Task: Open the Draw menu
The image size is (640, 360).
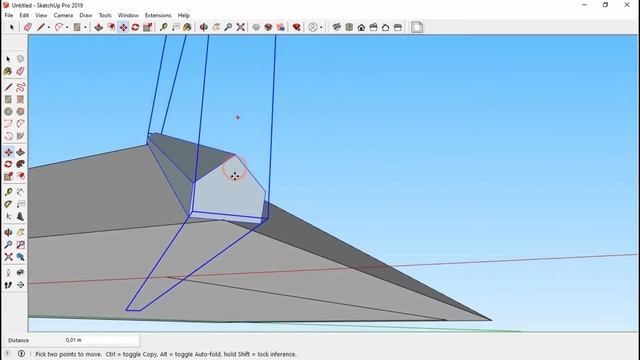Action: point(86,15)
